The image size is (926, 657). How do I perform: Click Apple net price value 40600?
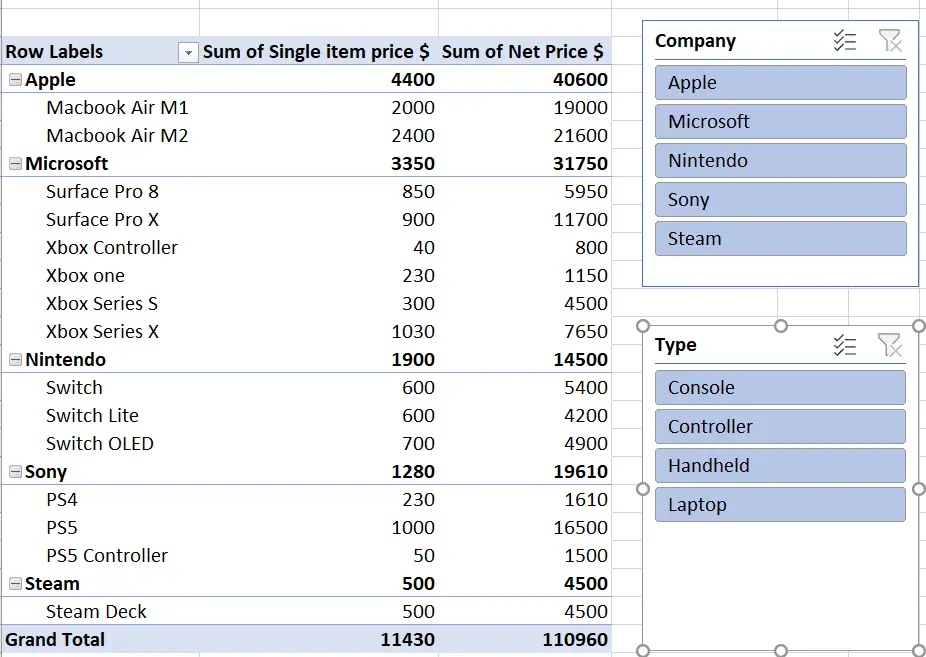(x=580, y=80)
